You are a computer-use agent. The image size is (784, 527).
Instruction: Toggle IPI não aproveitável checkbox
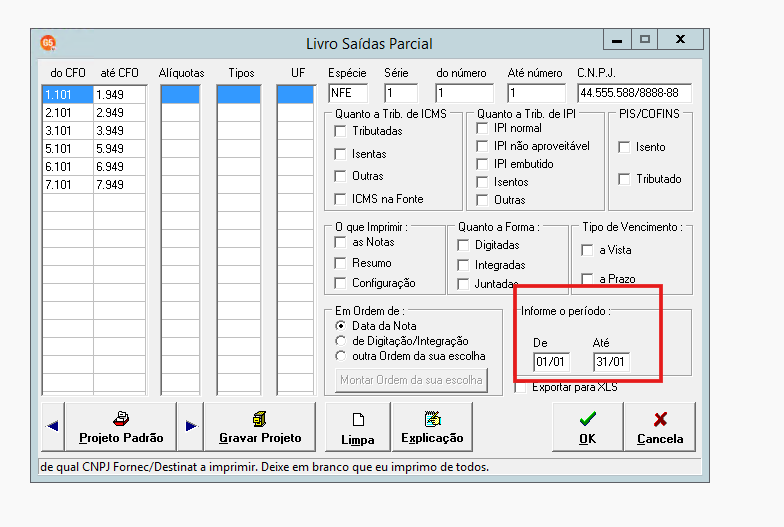pyautogui.click(x=482, y=146)
